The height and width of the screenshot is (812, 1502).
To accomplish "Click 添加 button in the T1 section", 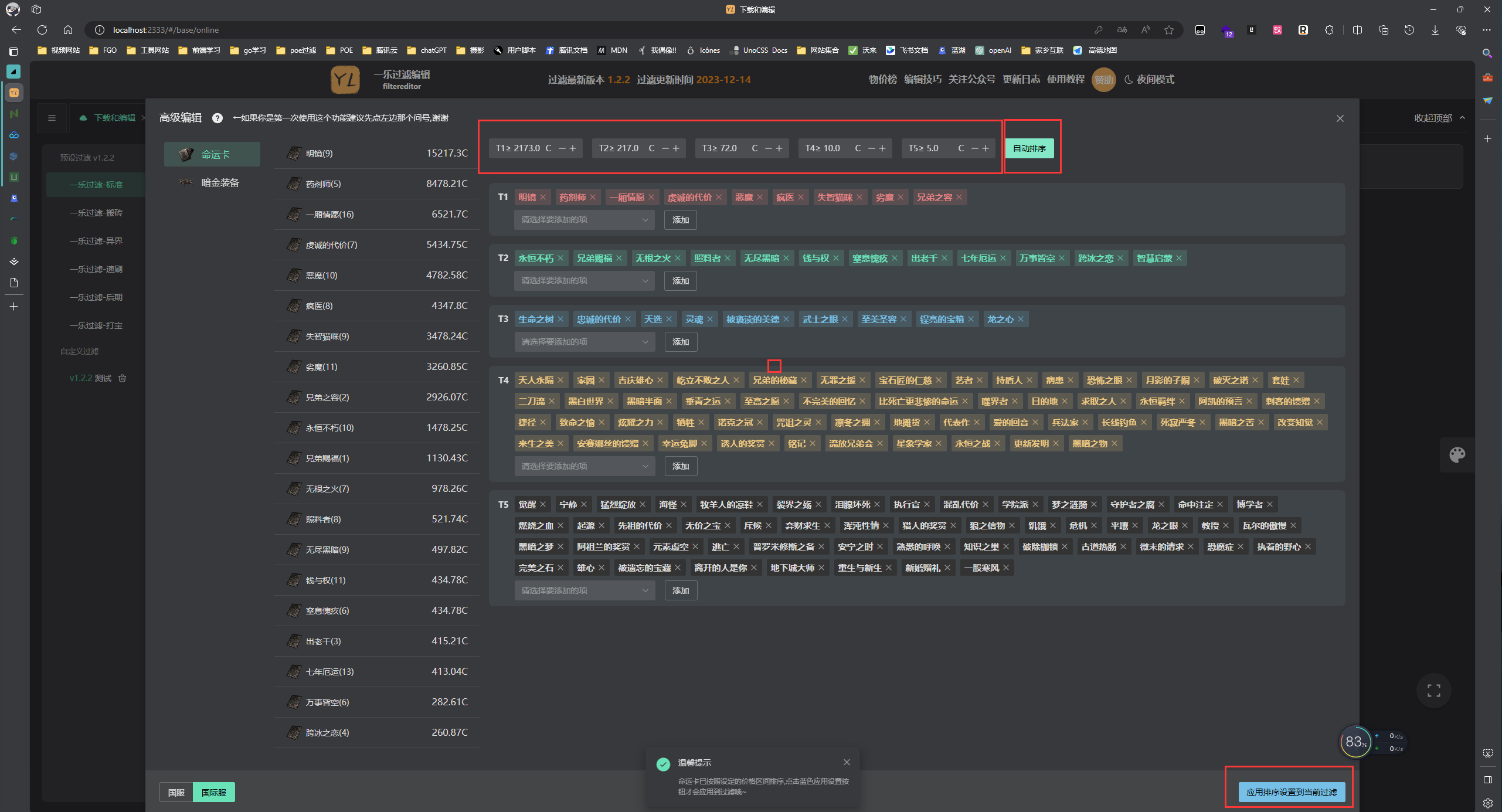I will 681,220.
